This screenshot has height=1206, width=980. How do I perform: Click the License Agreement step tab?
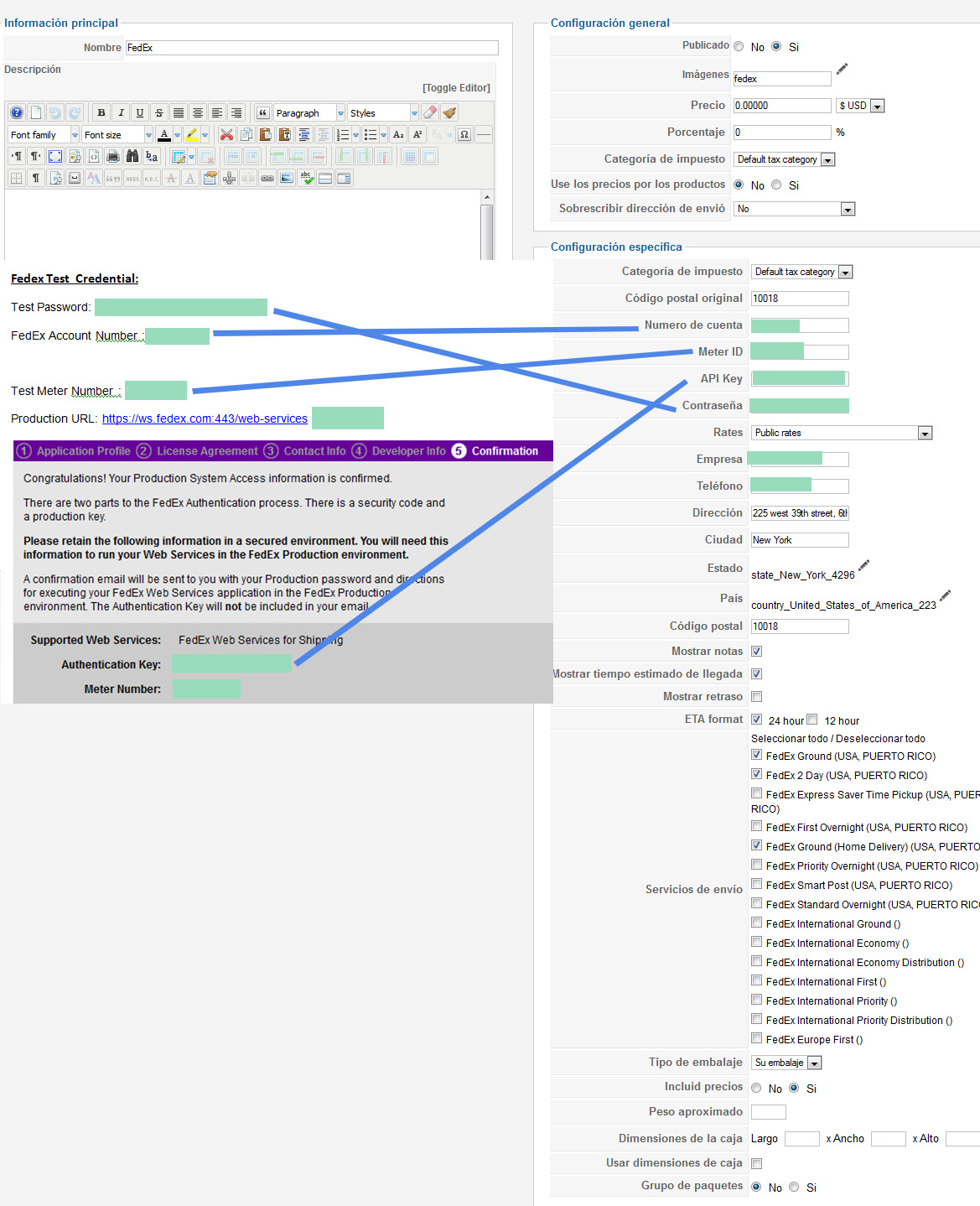[x=198, y=451]
